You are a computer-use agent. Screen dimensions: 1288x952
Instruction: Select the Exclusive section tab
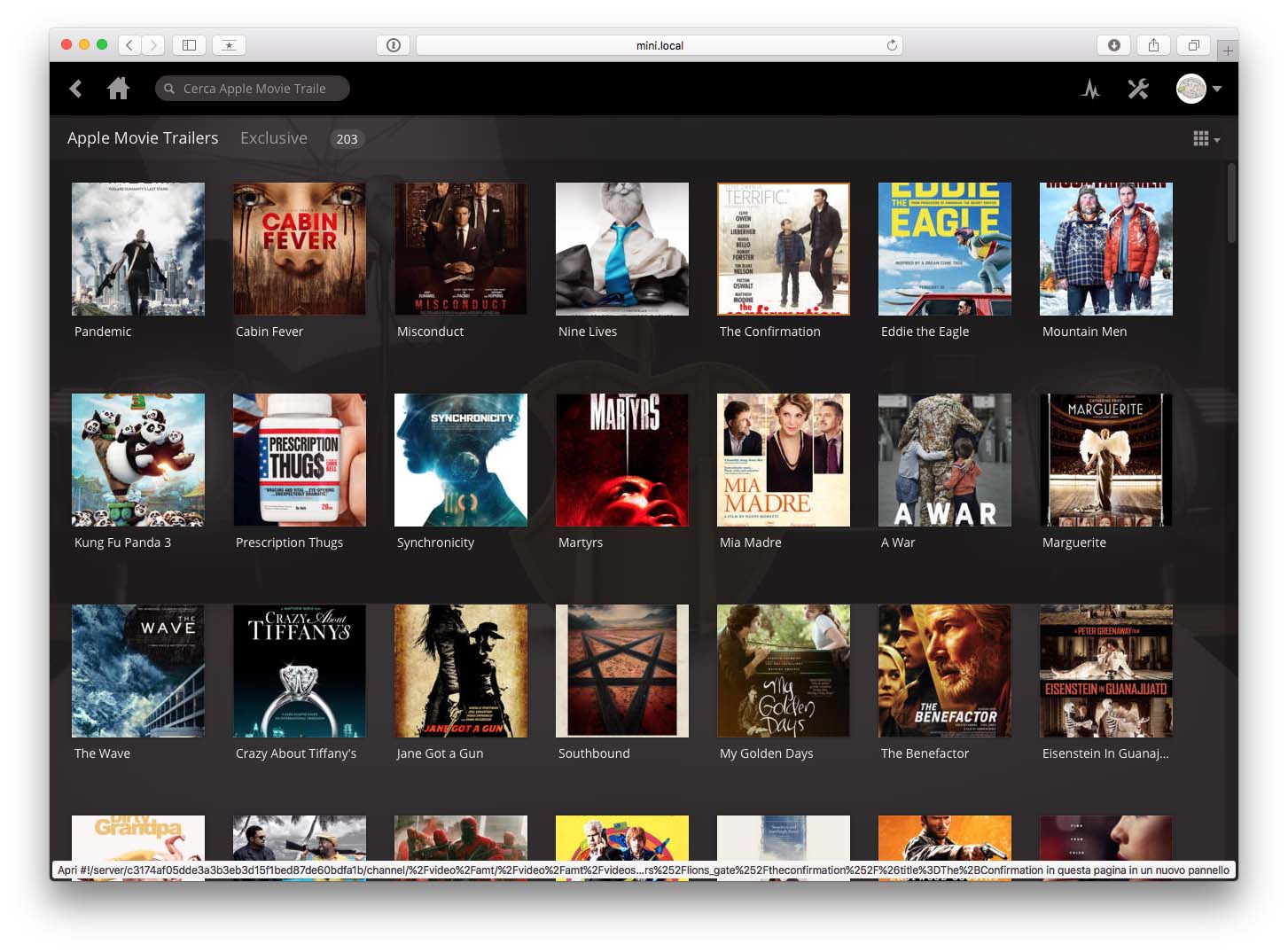click(x=274, y=138)
